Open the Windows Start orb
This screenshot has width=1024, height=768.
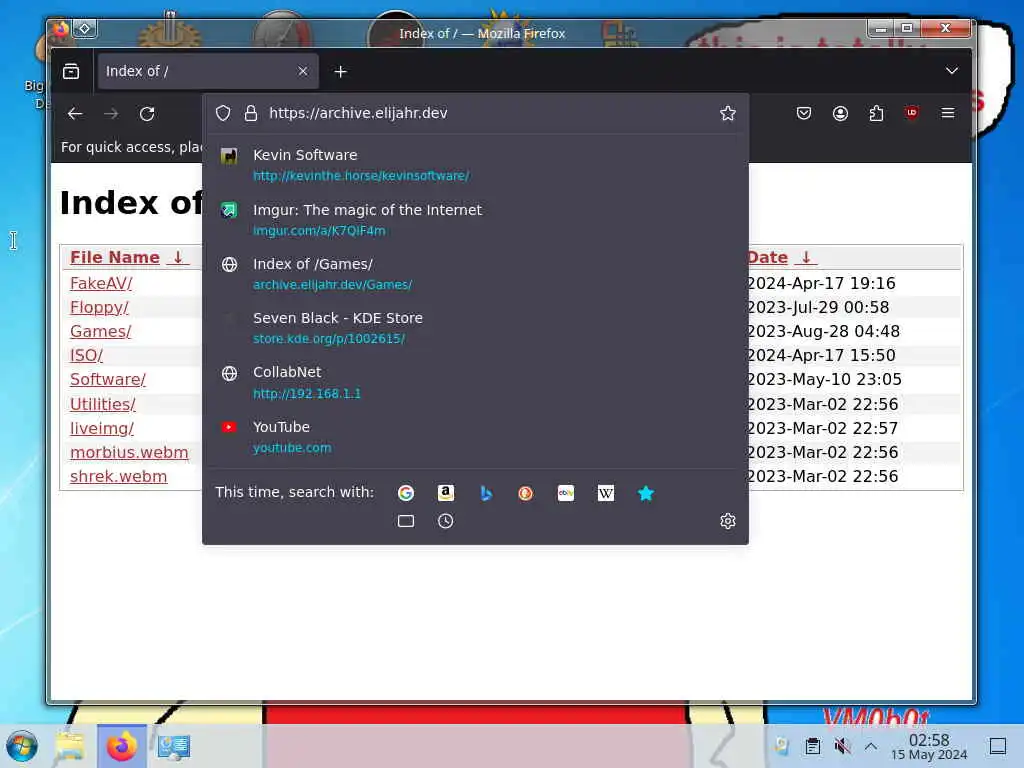22,746
